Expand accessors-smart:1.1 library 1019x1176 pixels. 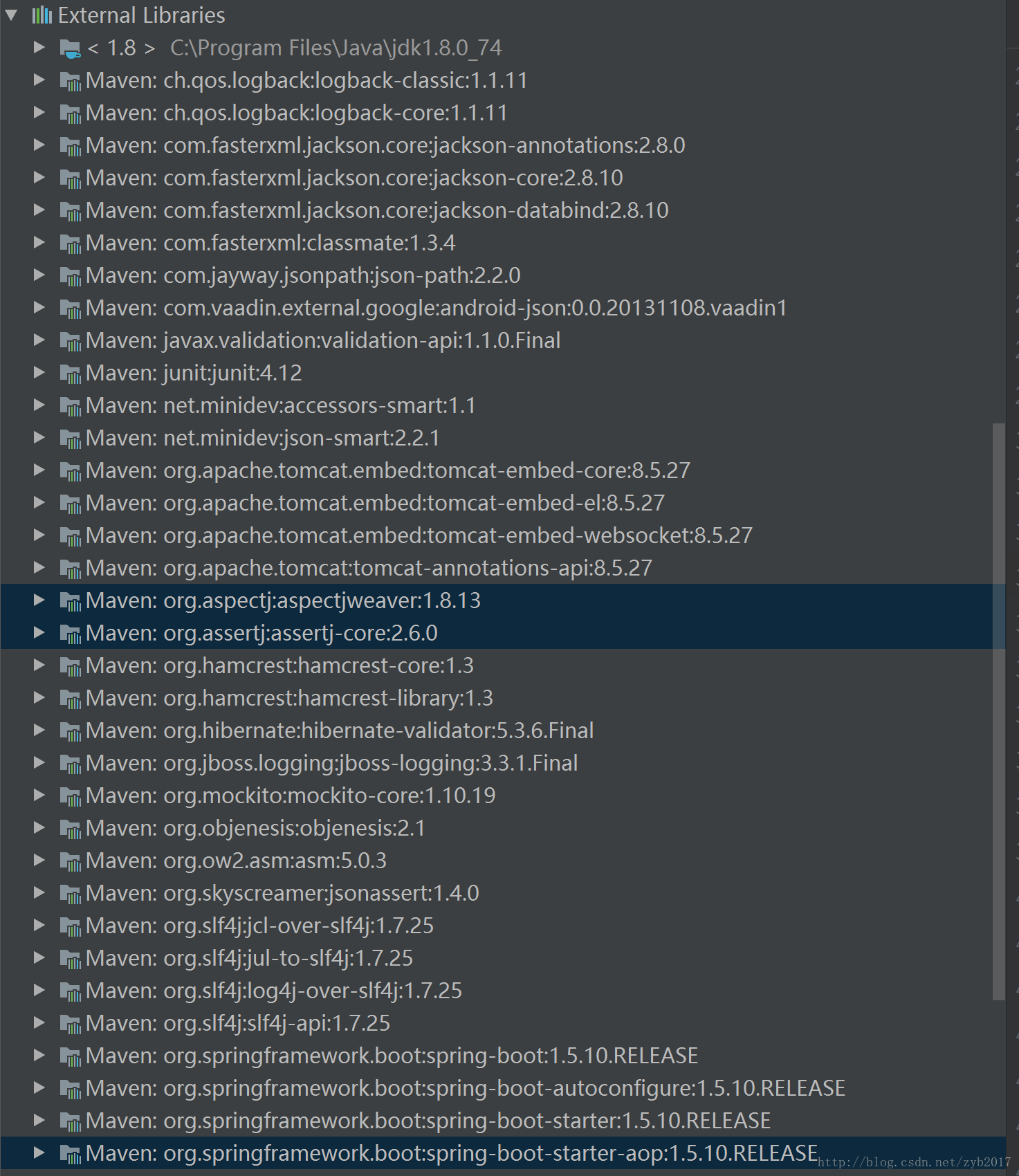click(39, 405)
